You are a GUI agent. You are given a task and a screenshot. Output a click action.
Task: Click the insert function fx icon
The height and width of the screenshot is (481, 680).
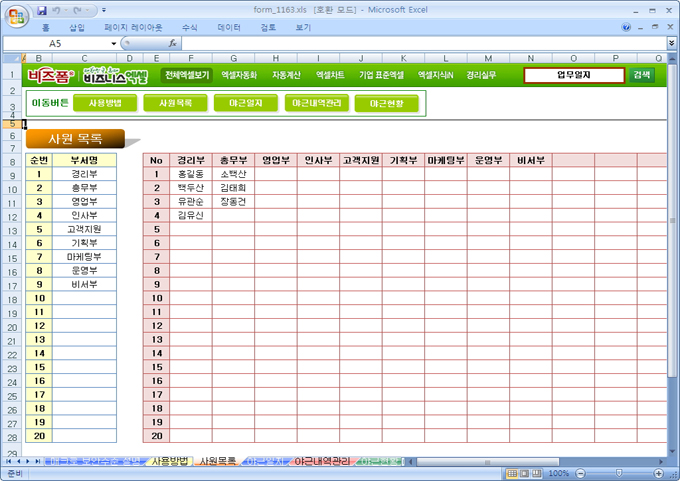(173, 44)
